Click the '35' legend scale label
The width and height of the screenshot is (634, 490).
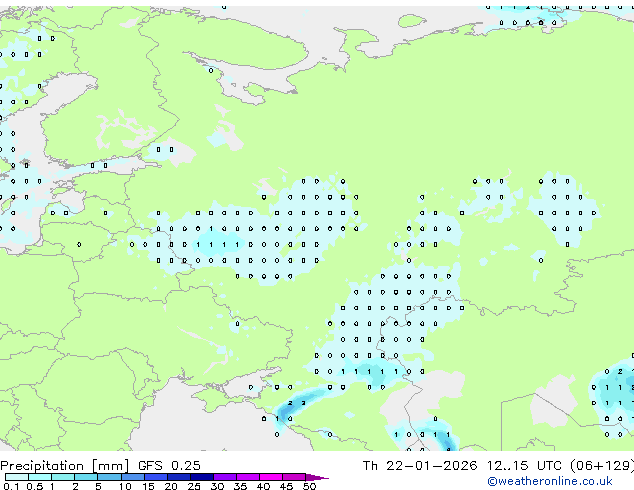[x=240, y=486]
